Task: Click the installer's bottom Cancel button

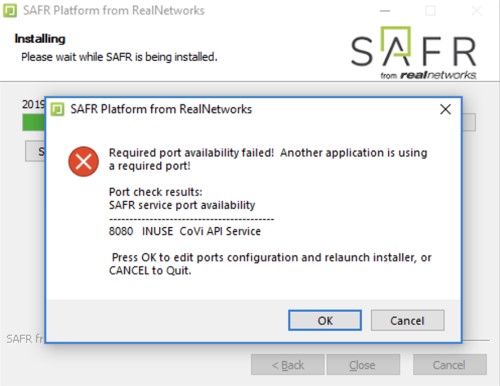Action: click(450, 365)
